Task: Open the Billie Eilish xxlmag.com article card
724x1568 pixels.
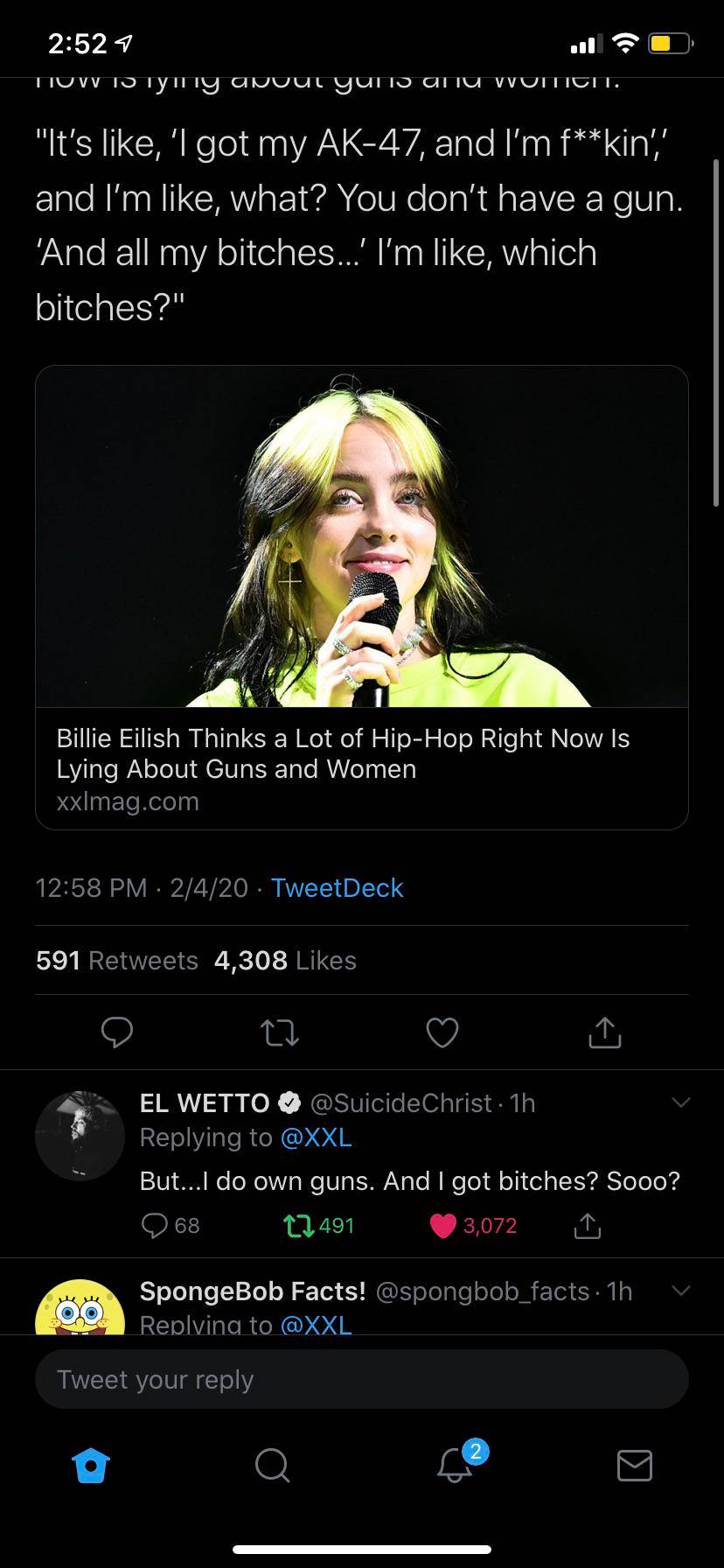Action: click(361, 597)
